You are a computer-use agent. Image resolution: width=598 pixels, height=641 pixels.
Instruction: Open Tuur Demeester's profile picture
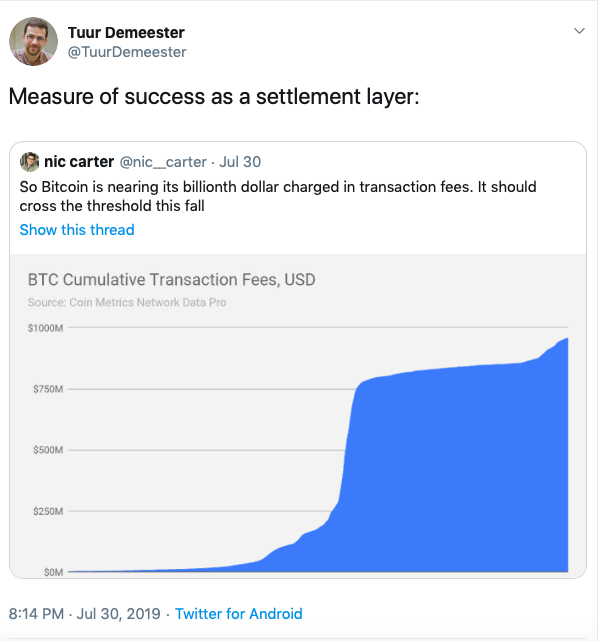click(34, 41)
